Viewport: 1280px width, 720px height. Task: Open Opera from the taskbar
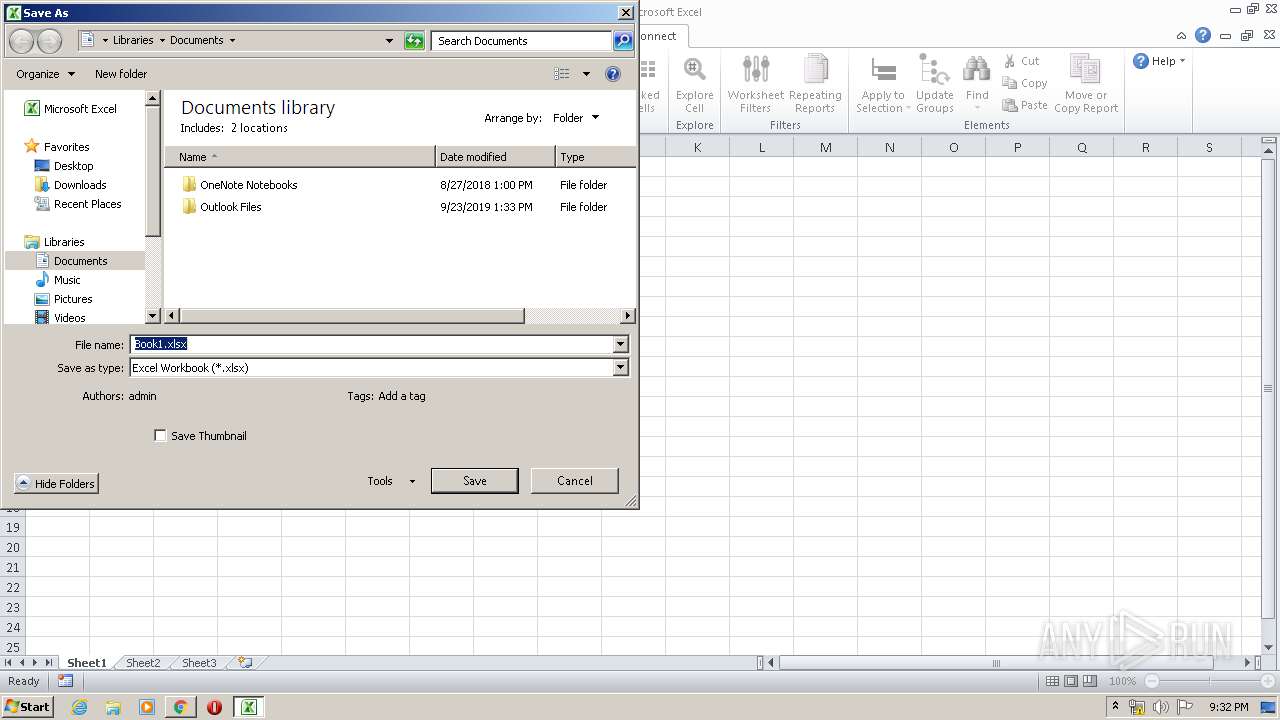coord(214,707)
